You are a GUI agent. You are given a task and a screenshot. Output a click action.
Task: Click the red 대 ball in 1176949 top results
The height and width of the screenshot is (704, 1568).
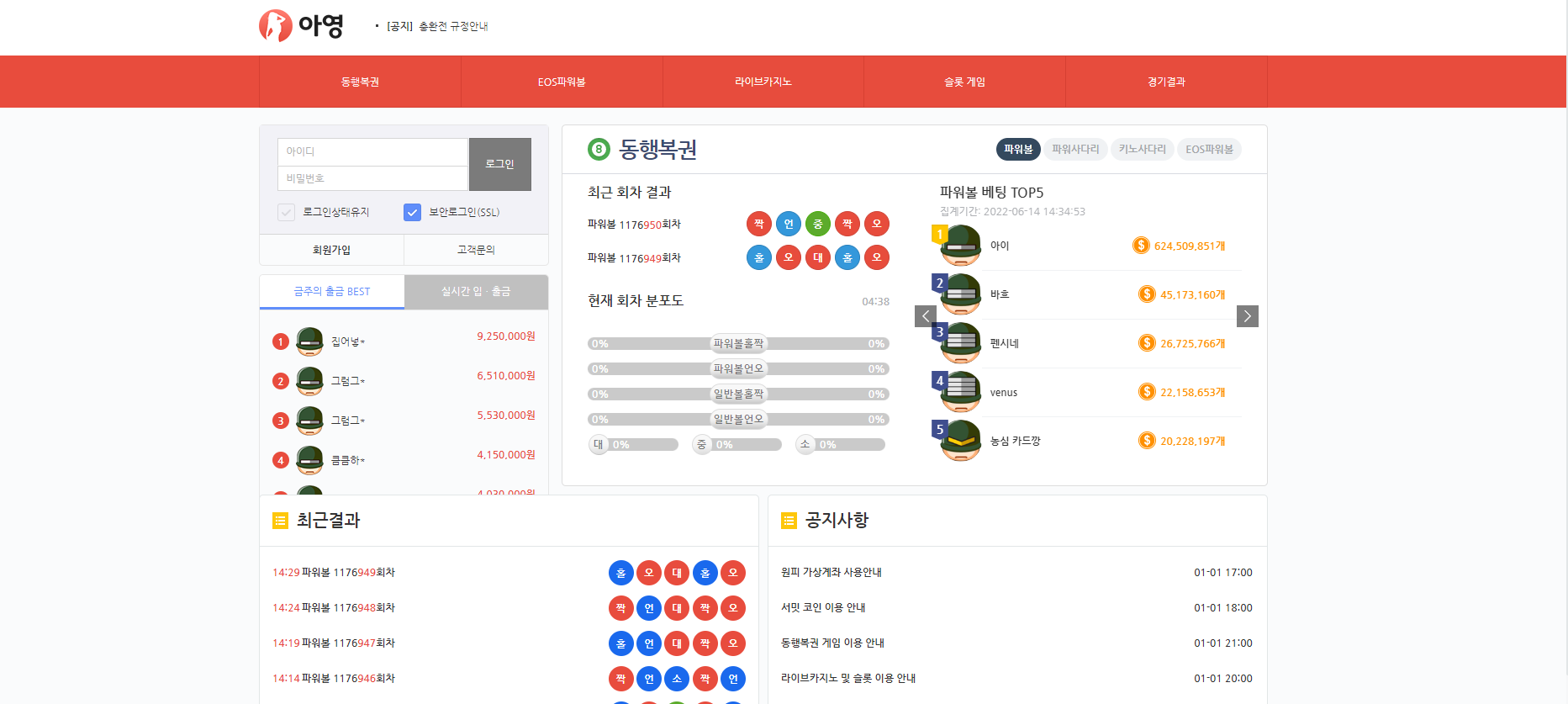[x=818, y=257]
